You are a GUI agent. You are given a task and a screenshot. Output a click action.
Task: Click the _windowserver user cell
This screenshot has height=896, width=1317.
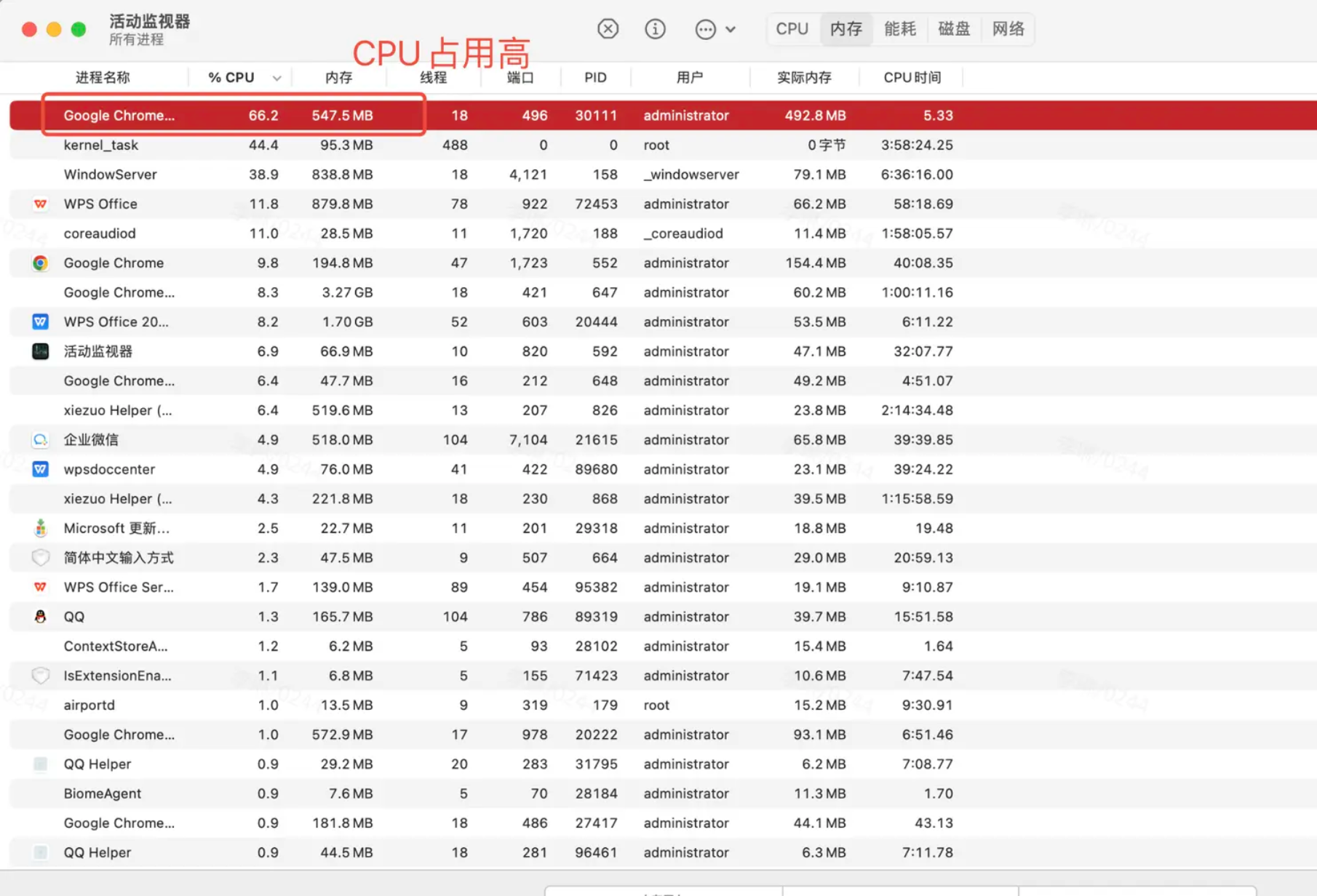[691, 175]
